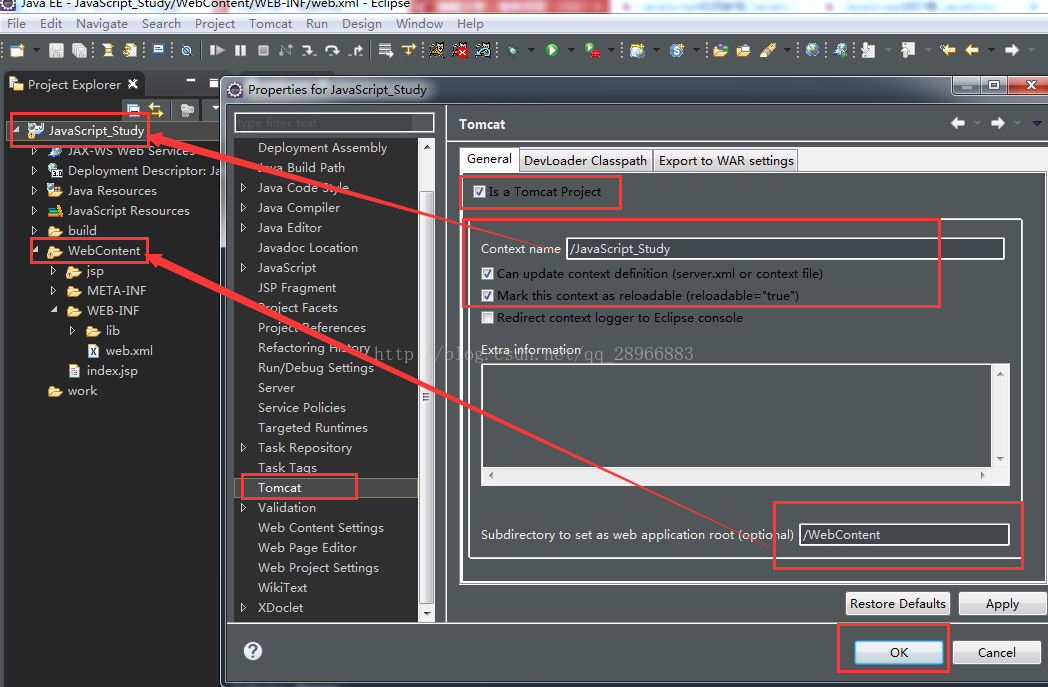Click the Context name input field
1048x687 pixels.
coord(785,249)
